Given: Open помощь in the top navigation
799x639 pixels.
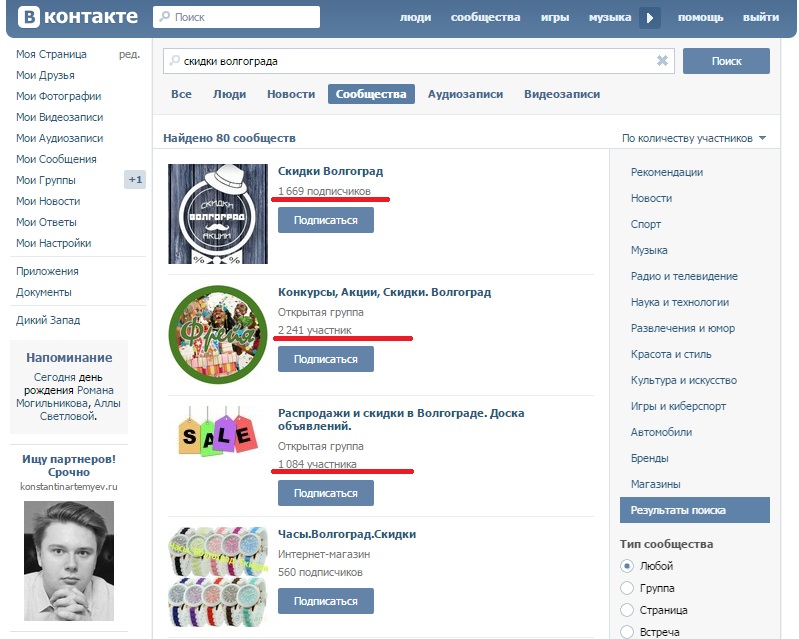Looking at the screenshot, I should pos(700,17).
